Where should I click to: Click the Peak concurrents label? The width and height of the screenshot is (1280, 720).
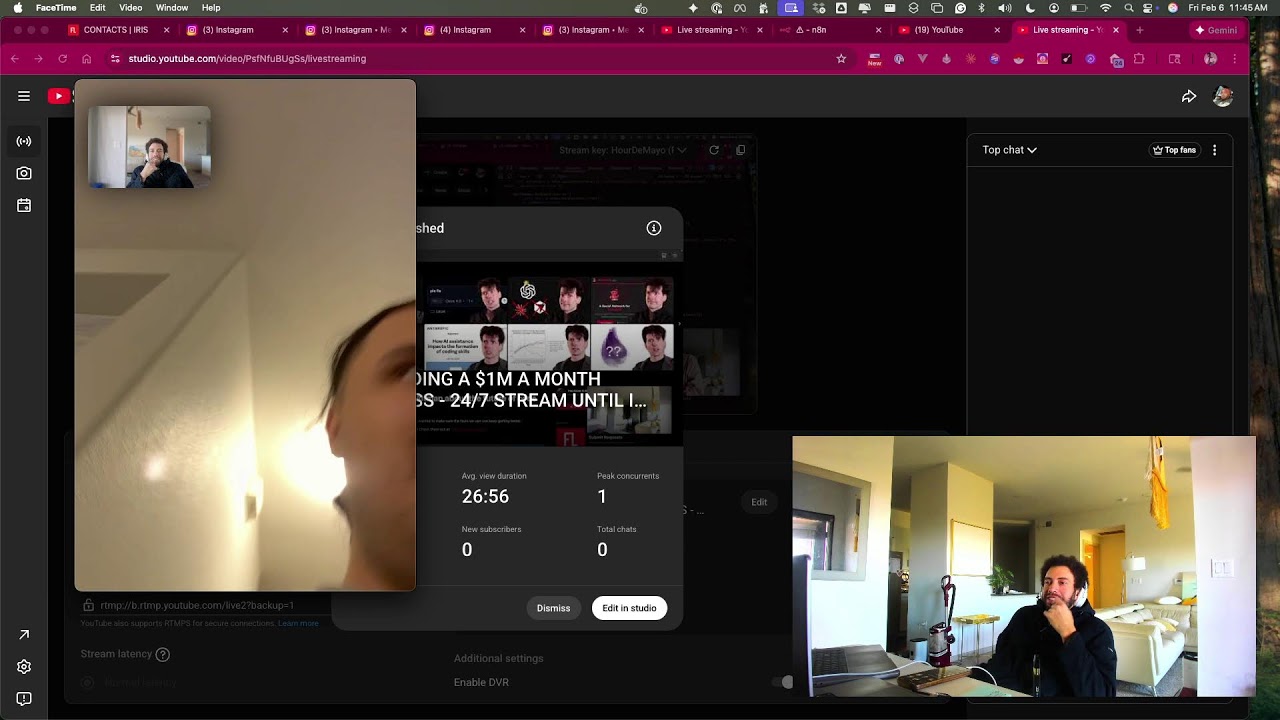(x=628, y=476)
